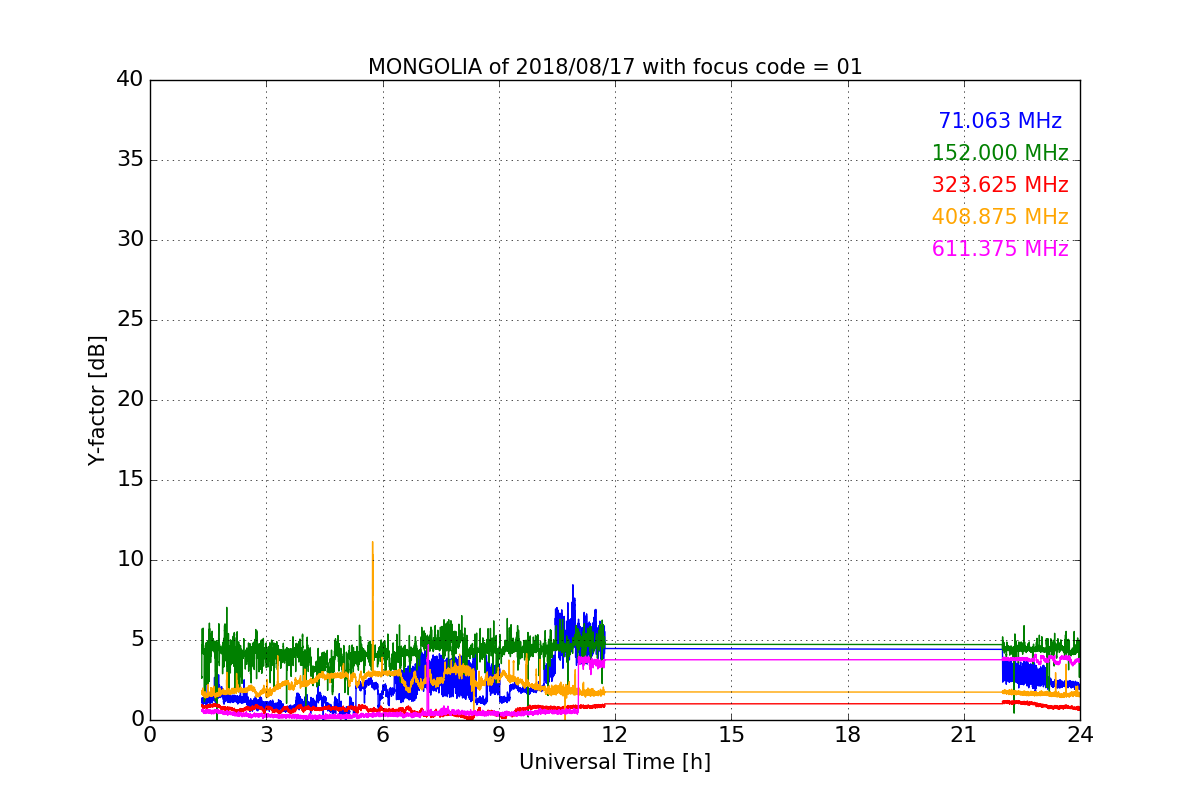Select the 71.063 MHz legend label
The width and height of the screenshot is (1200, 800).
[1000, 121]
